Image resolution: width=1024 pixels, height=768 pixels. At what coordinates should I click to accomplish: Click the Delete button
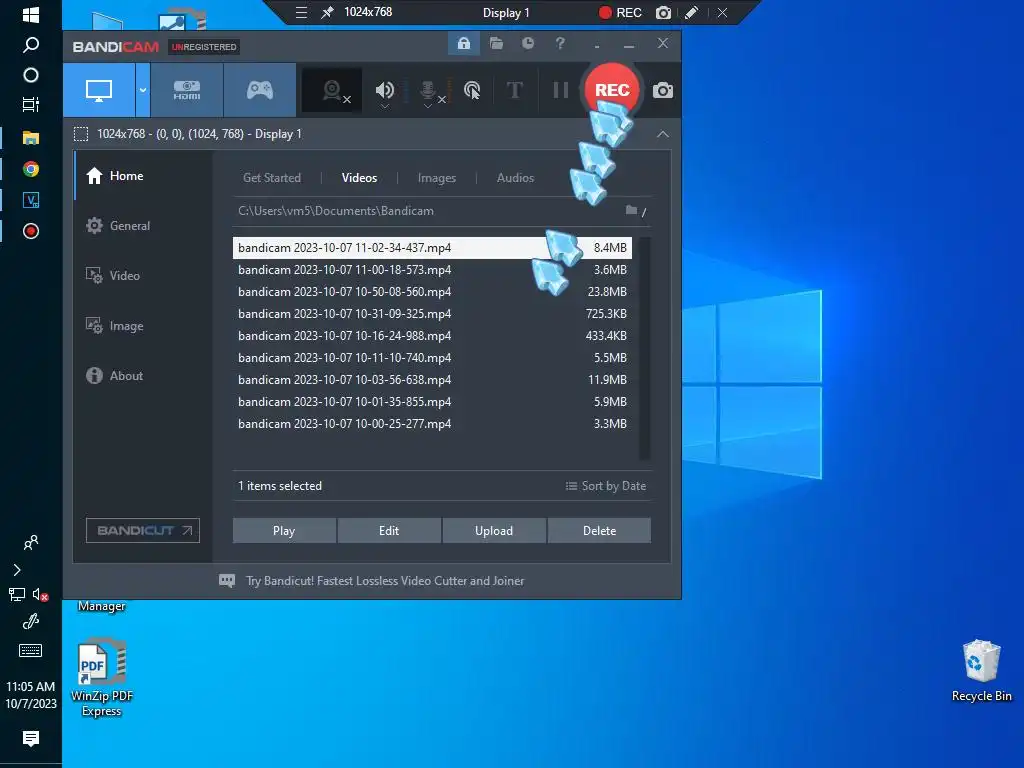tap(600, 531)
